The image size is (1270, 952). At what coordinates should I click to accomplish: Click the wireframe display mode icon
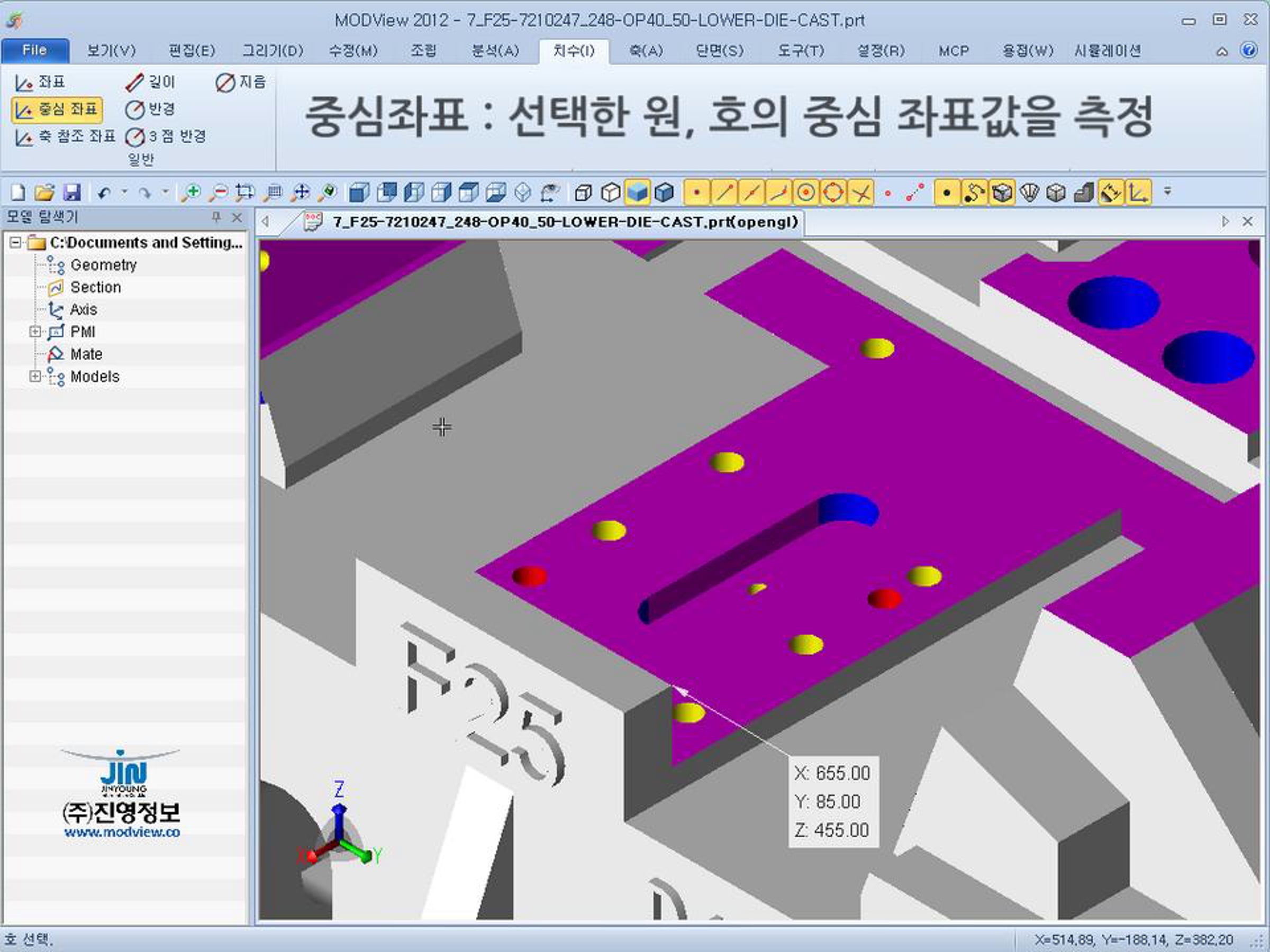[583, 192]
